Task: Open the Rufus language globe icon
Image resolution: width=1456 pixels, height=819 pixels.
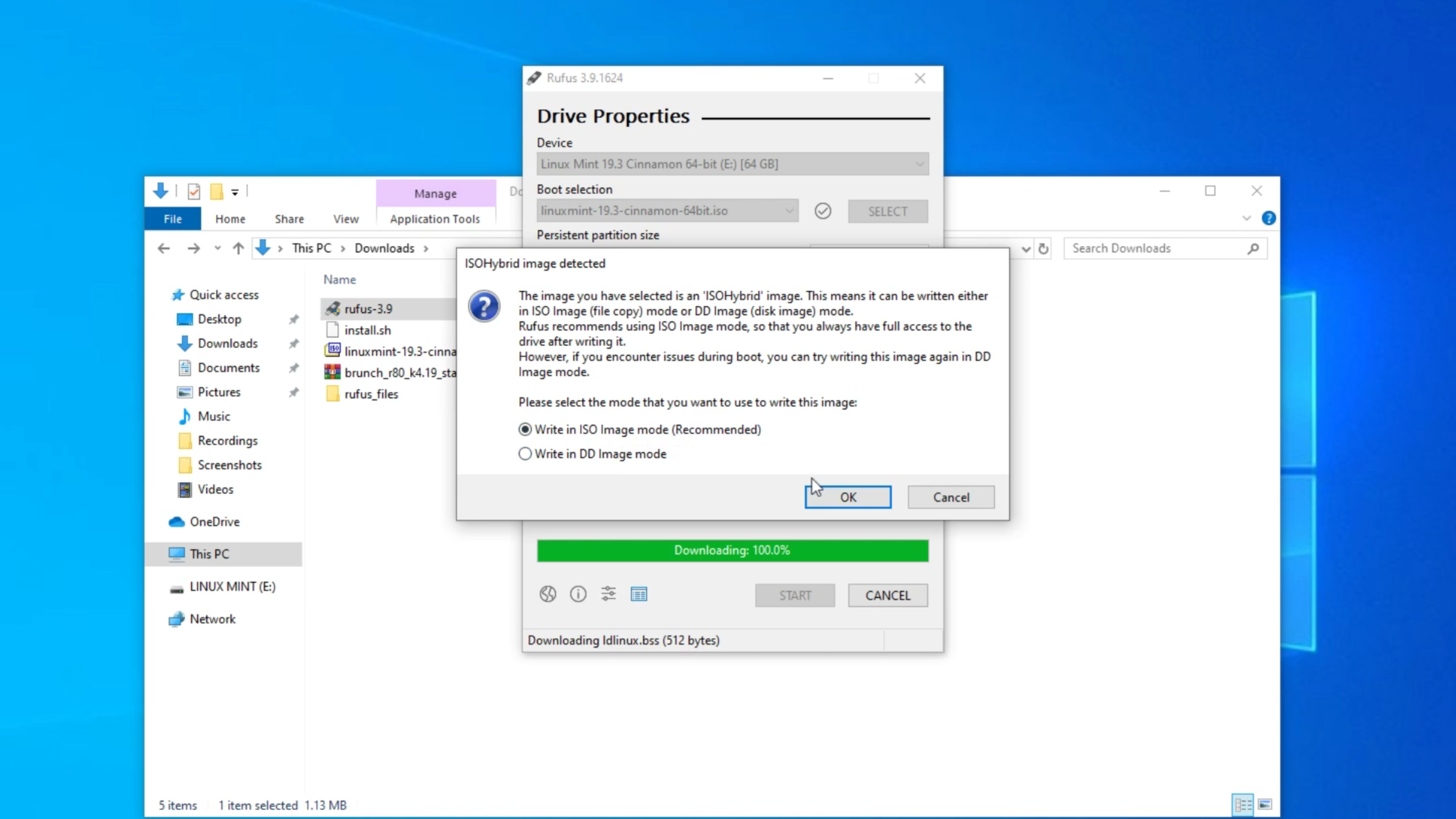Action: [548, 594]
